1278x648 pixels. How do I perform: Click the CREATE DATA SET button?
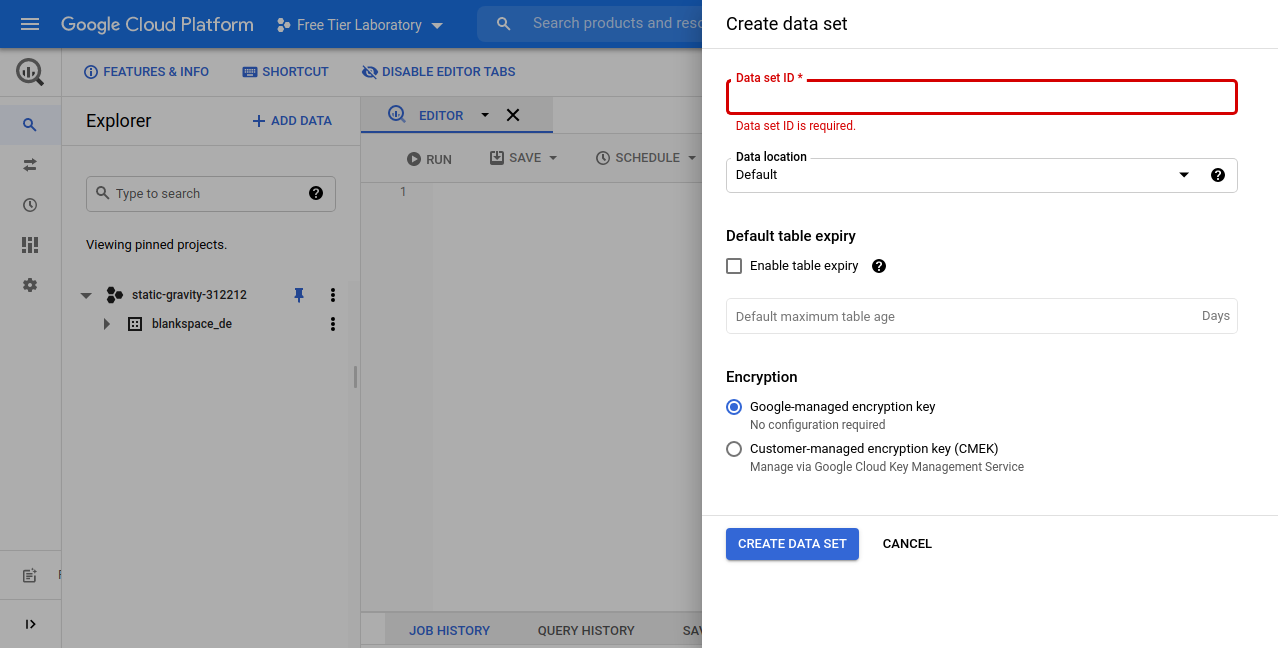(792, 544)
